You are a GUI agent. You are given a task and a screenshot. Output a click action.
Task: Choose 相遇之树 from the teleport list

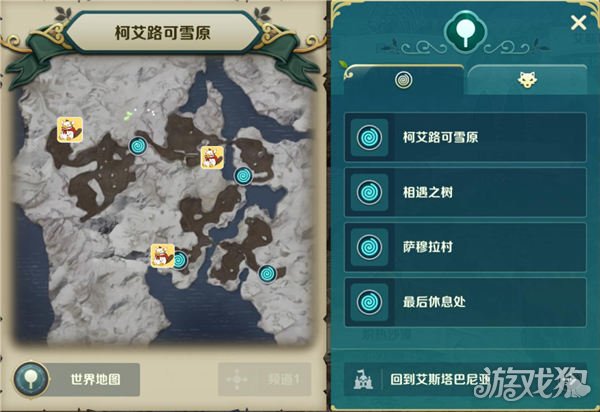click(465, 192)
